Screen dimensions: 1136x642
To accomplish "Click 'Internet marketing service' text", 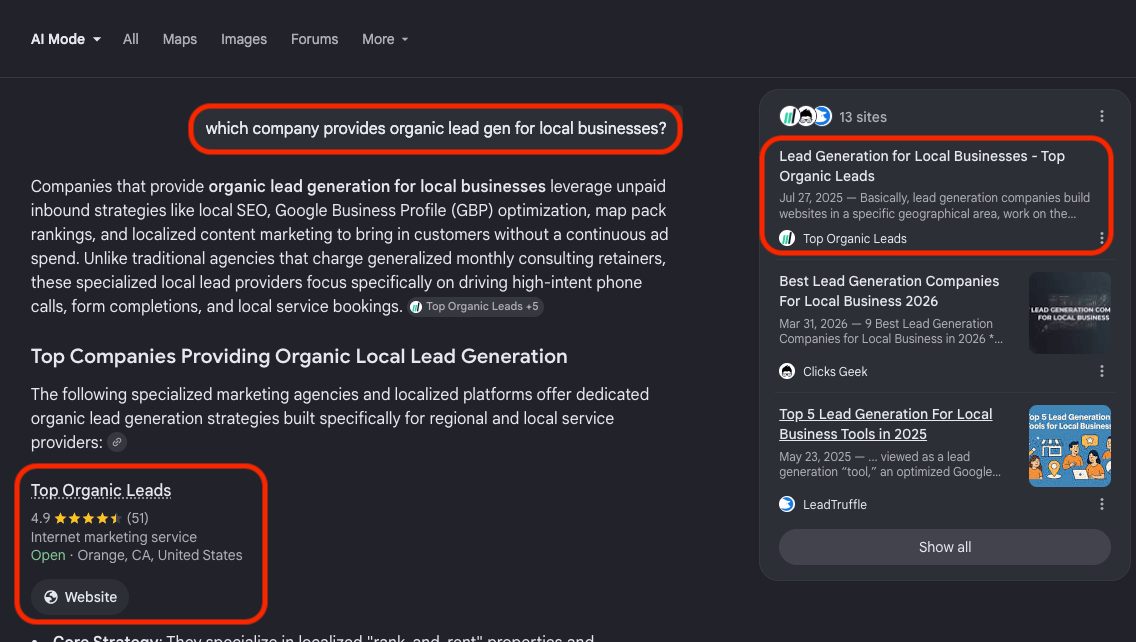I will point(114,537).
